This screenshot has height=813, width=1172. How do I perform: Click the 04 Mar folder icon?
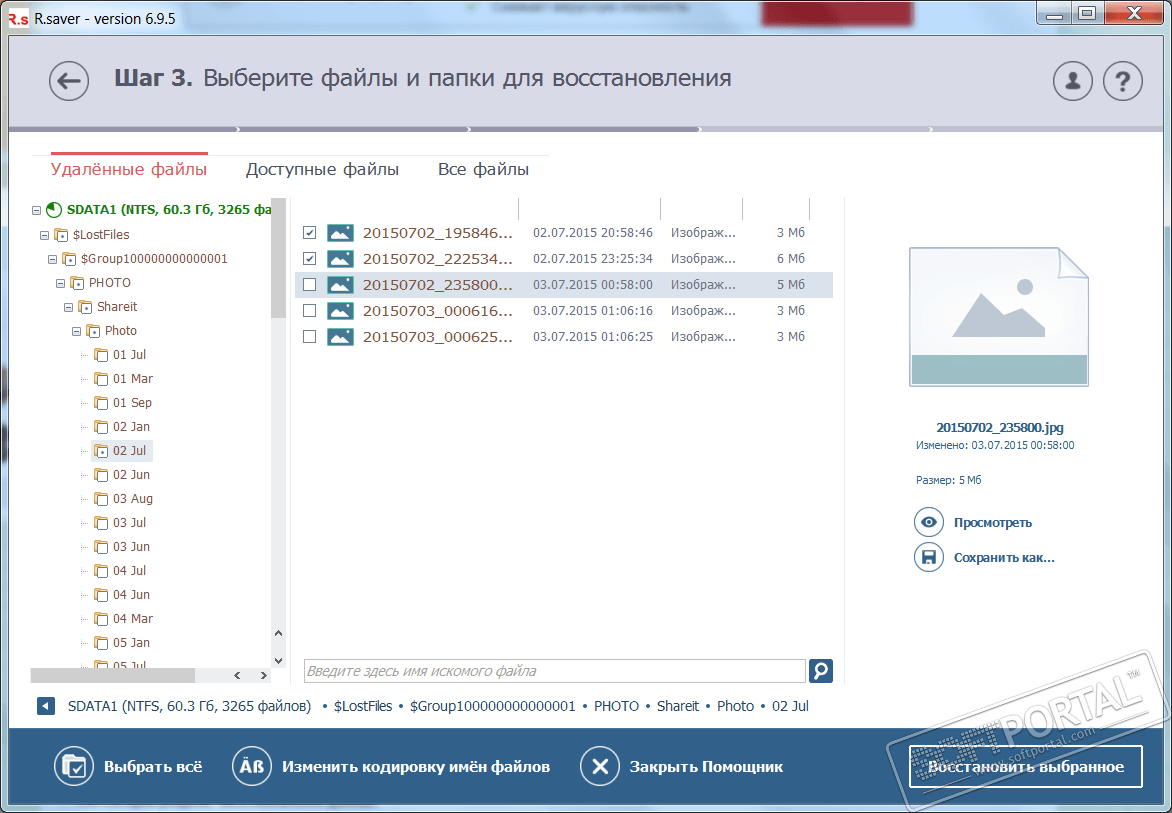(102, 619)
